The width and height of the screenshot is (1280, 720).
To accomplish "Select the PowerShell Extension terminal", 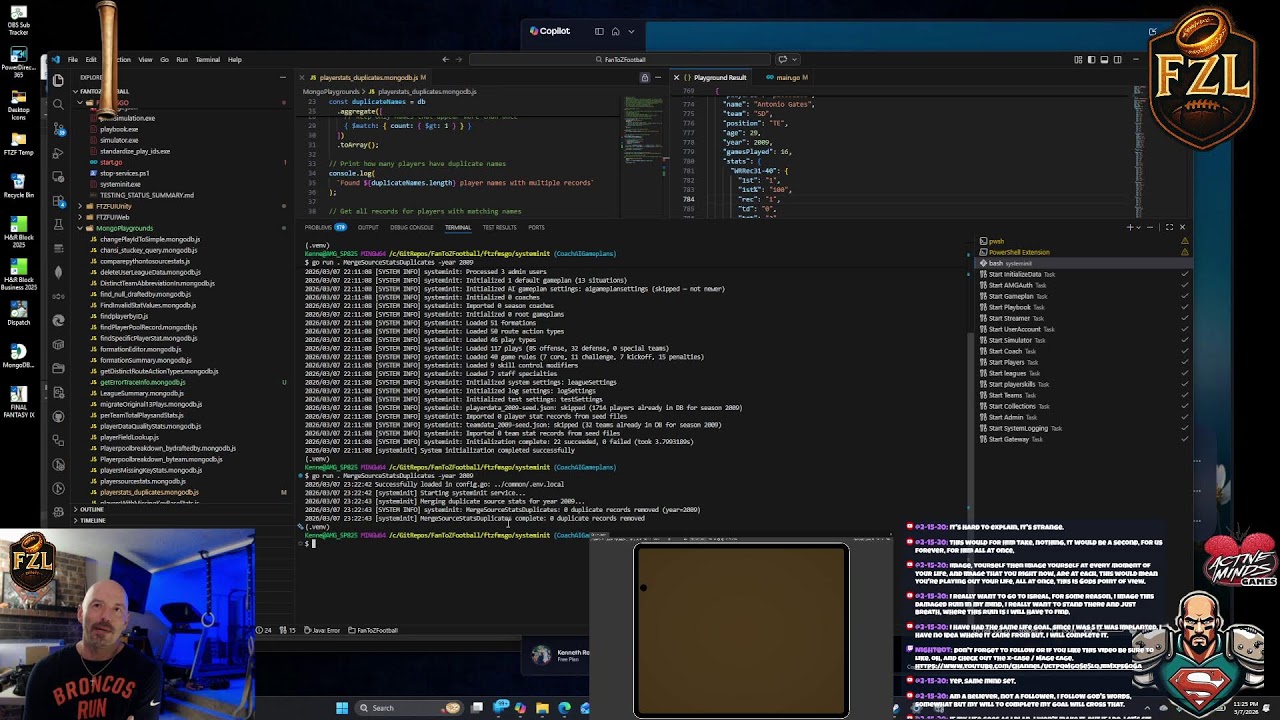I will [x=1084, y=252].
